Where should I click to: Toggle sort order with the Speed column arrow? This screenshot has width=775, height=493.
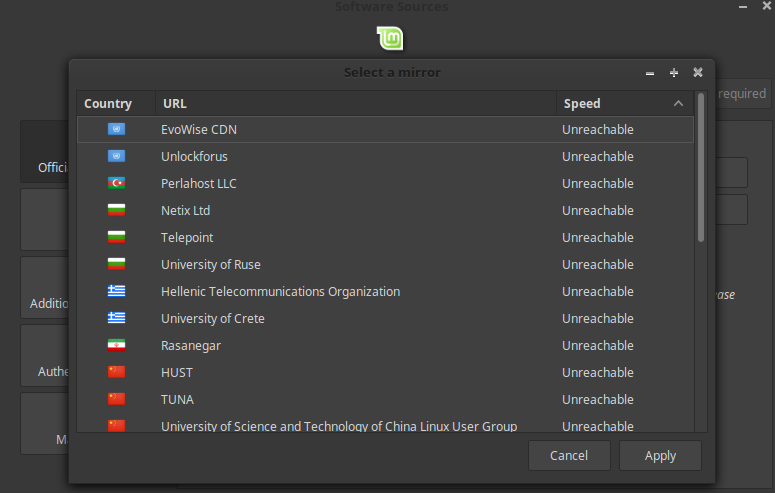[678, 103]
